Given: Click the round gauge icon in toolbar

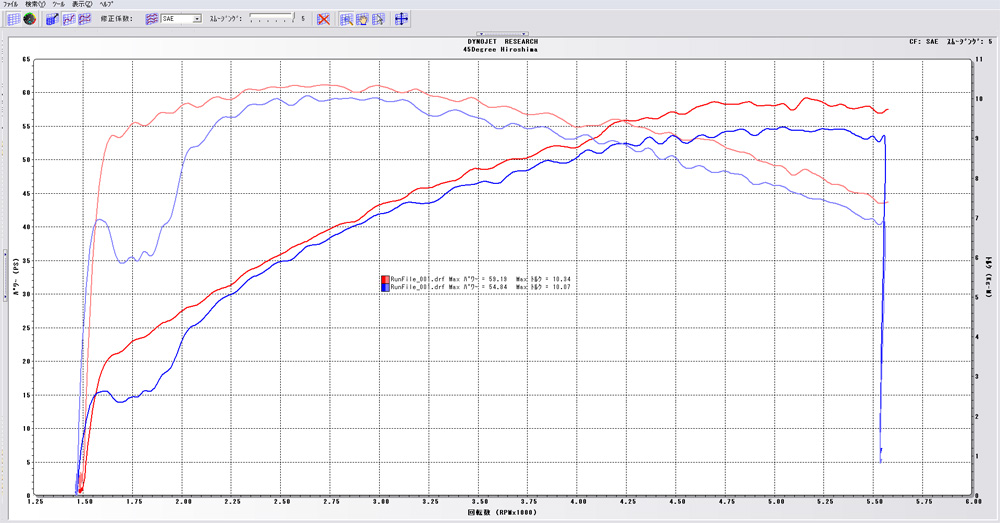Looking at the screenshot, I should [x=29, y=18].
